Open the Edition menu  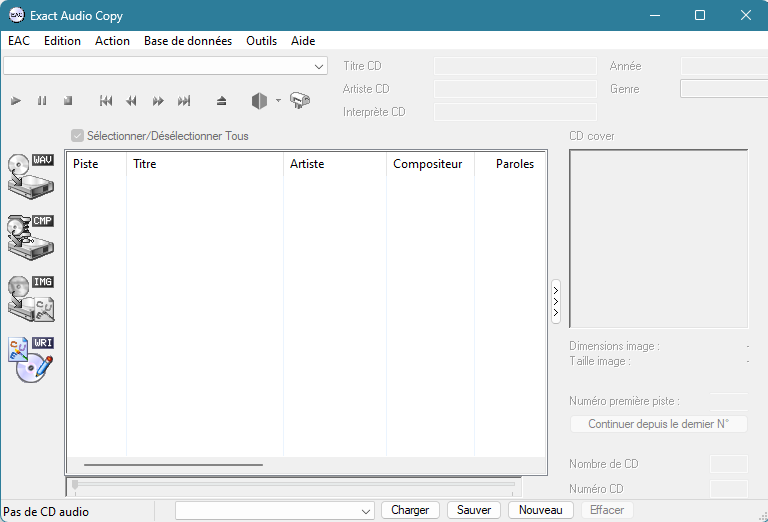(x=62, y=41)
